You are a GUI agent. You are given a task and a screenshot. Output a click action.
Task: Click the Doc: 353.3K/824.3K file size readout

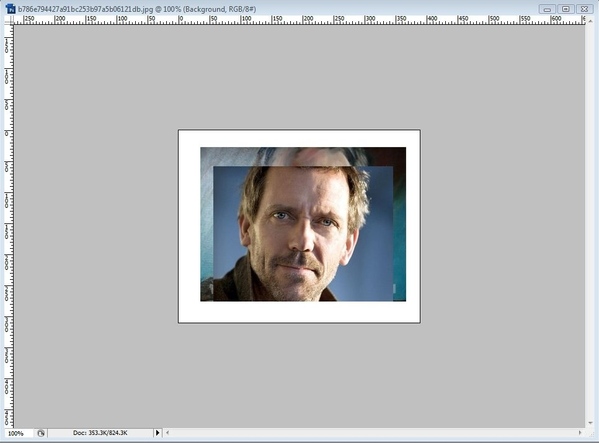click(x=100, y=433)
